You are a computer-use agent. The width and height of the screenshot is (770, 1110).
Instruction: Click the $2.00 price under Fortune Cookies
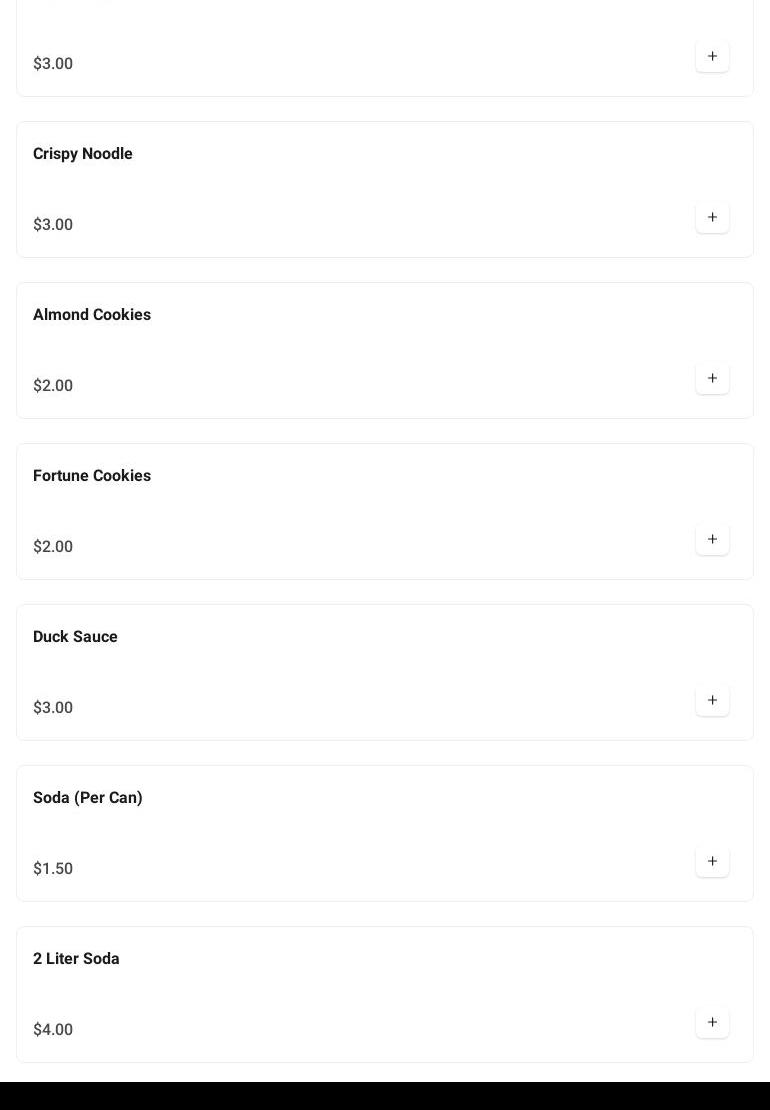tap(53, 546)
